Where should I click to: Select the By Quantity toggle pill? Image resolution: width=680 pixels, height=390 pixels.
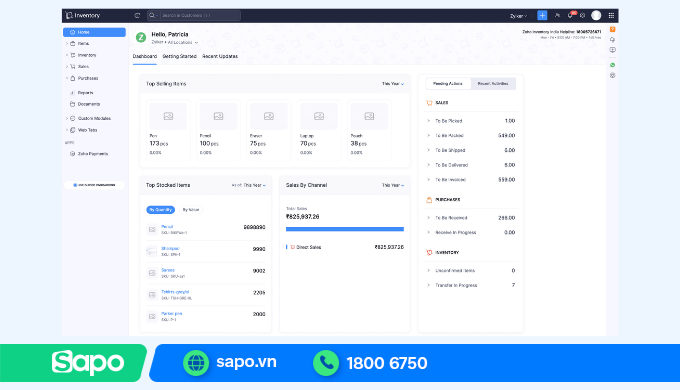[x=160, y=210]
